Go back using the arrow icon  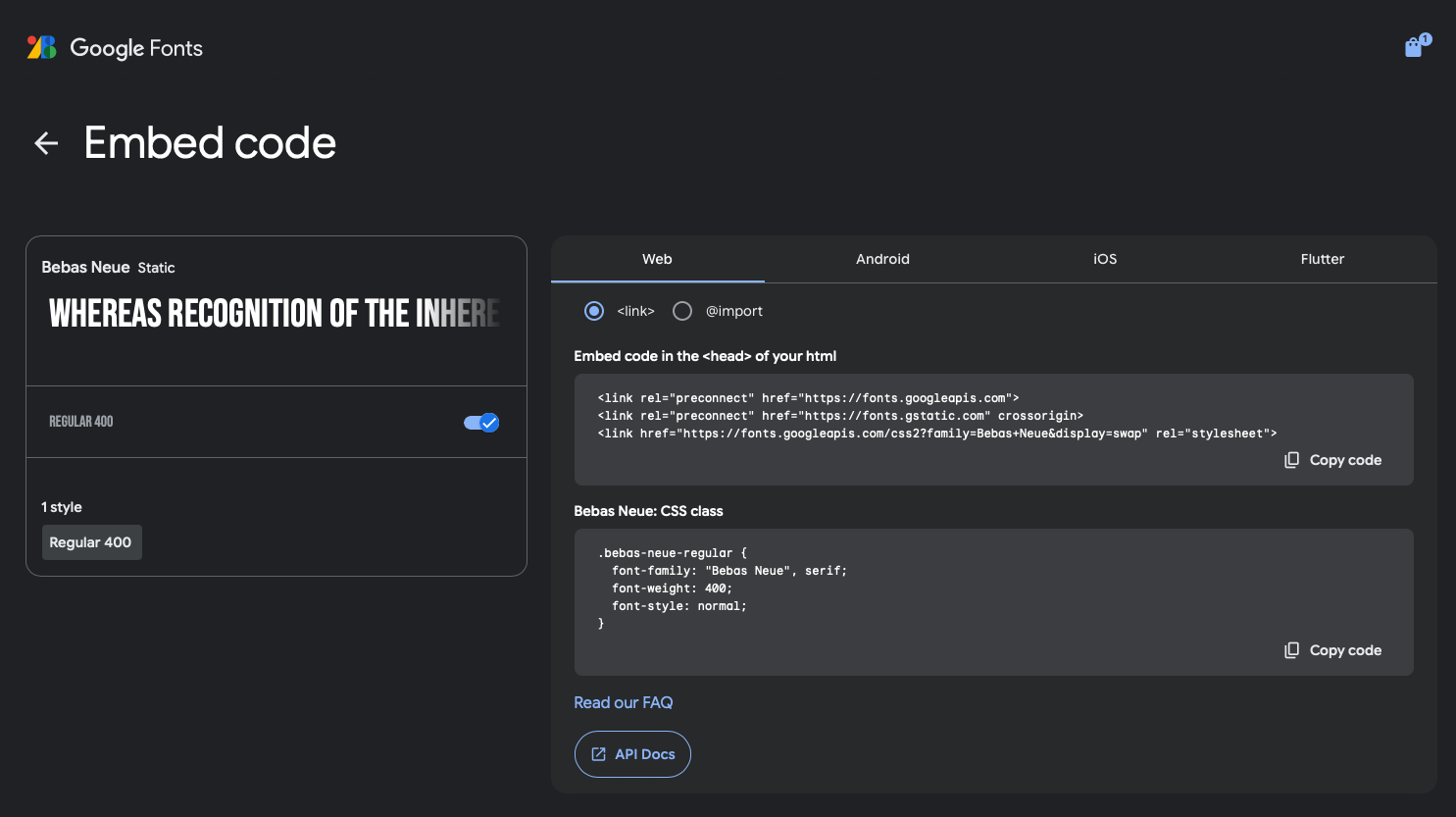pyautogui.click(x=46, y=143)
